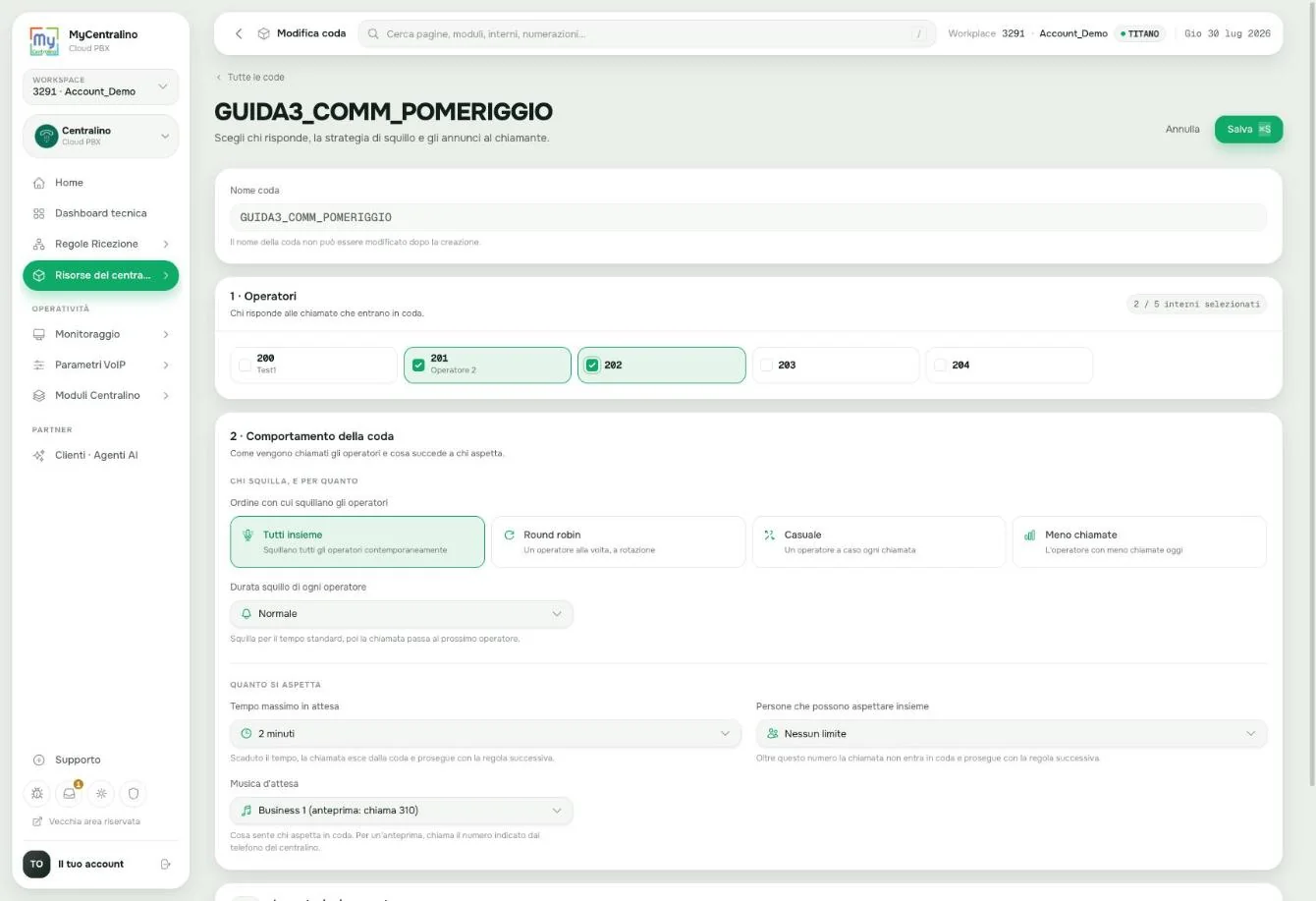Check the operator 200 Test1 checkbox
The image size is (1316, 901).
(x=245, y=365)
